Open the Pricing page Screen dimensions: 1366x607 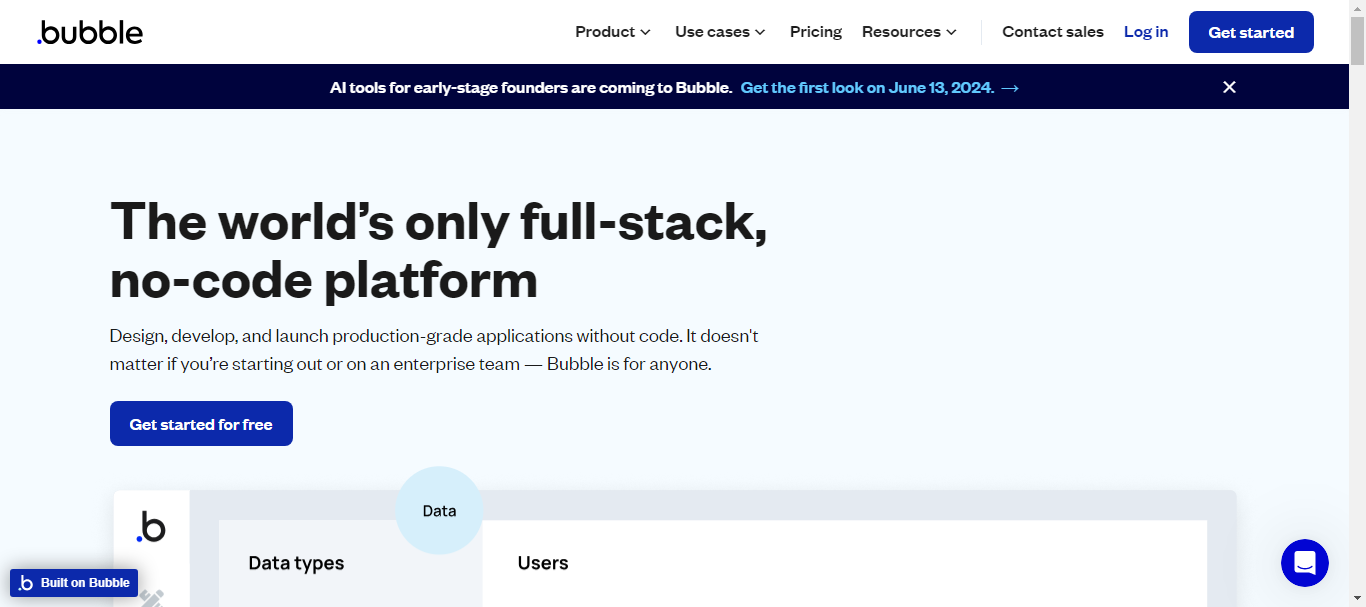click(x=816, y=32)
